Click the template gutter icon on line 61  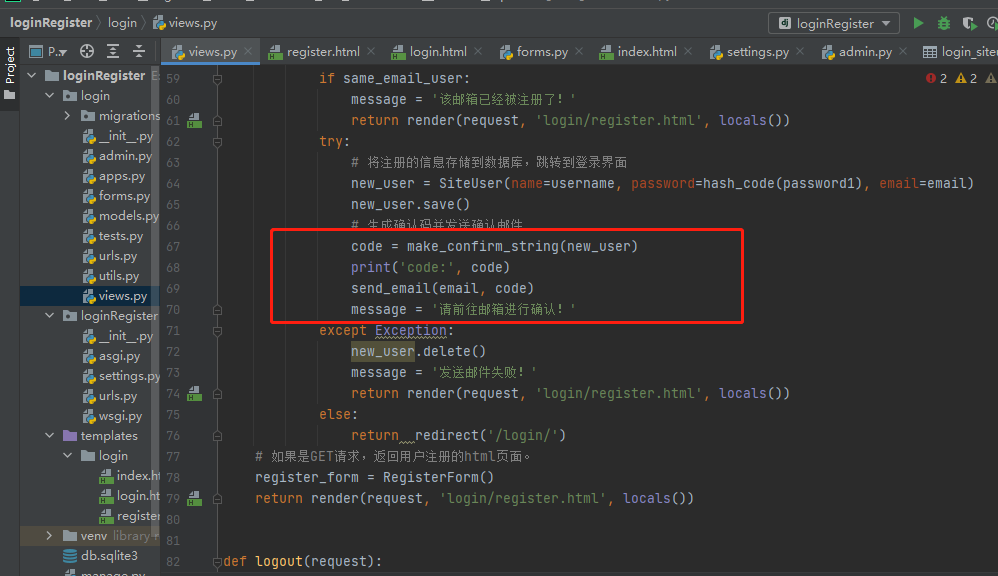pos(195,120)
